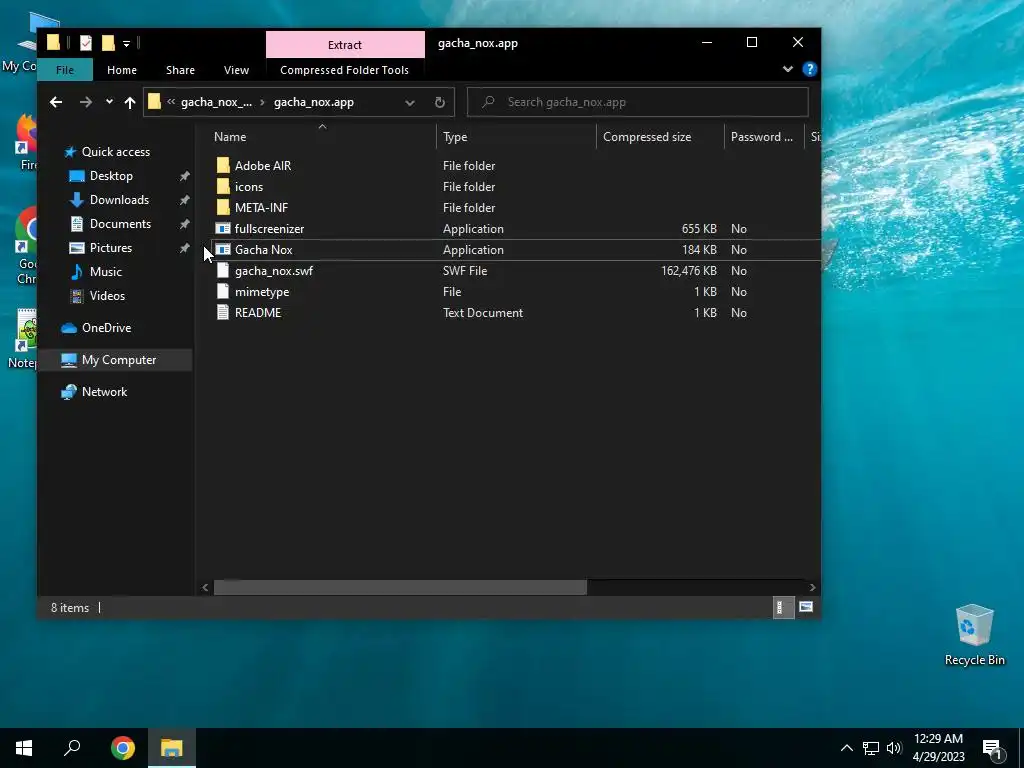
Task: Open OneDrive in navigation pane
Action: click(x=106, y=328)
